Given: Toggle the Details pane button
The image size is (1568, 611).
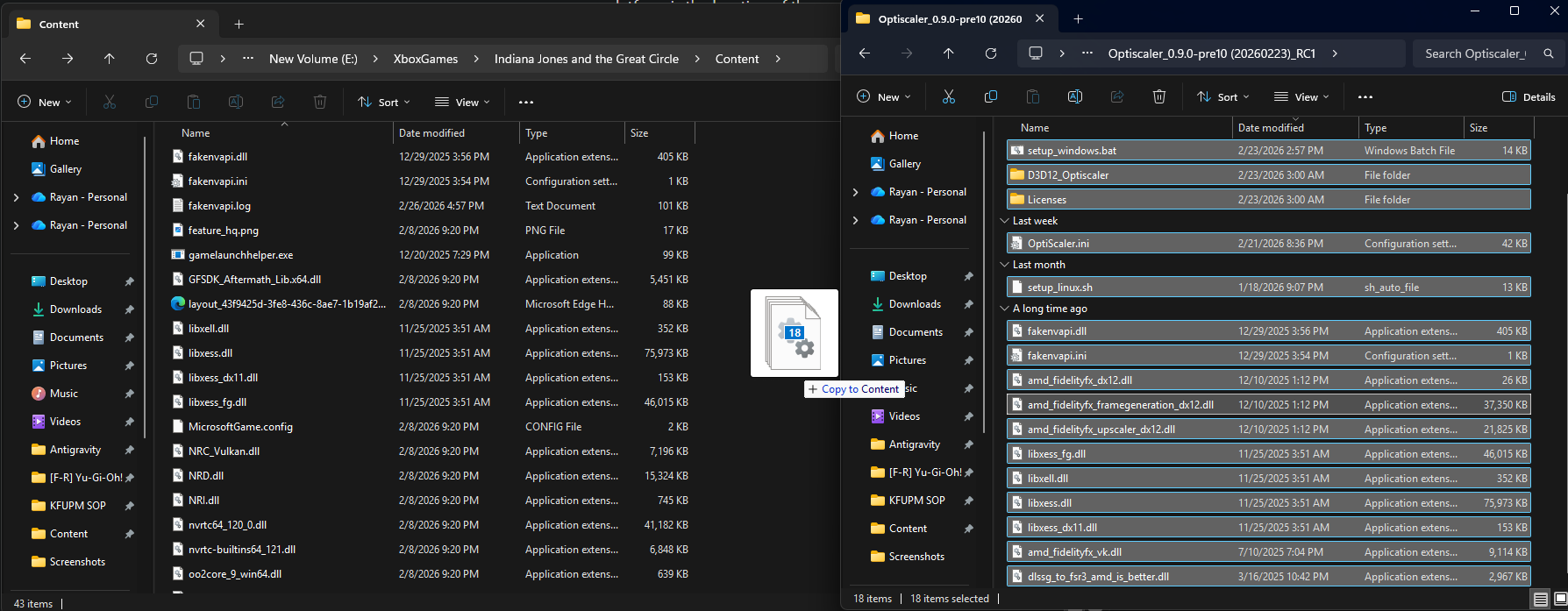Looking at the screenshot, I should coord(1529,97).
